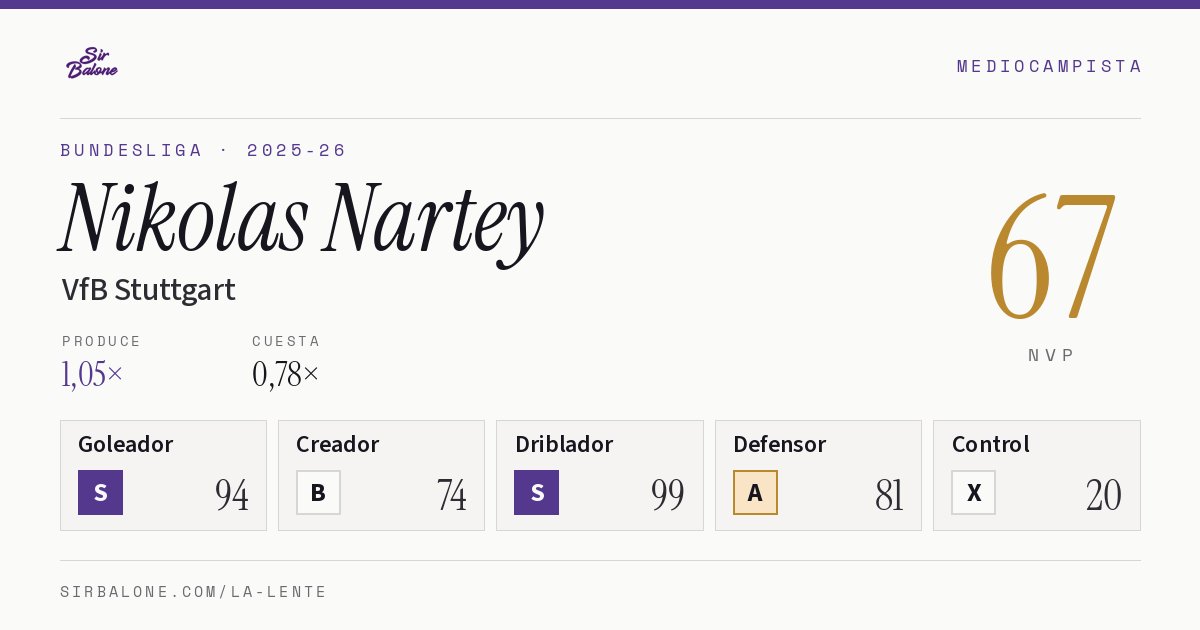The image size is (1200, 630).
Task: Click the Goleador score 94
Action: (232, 495)
